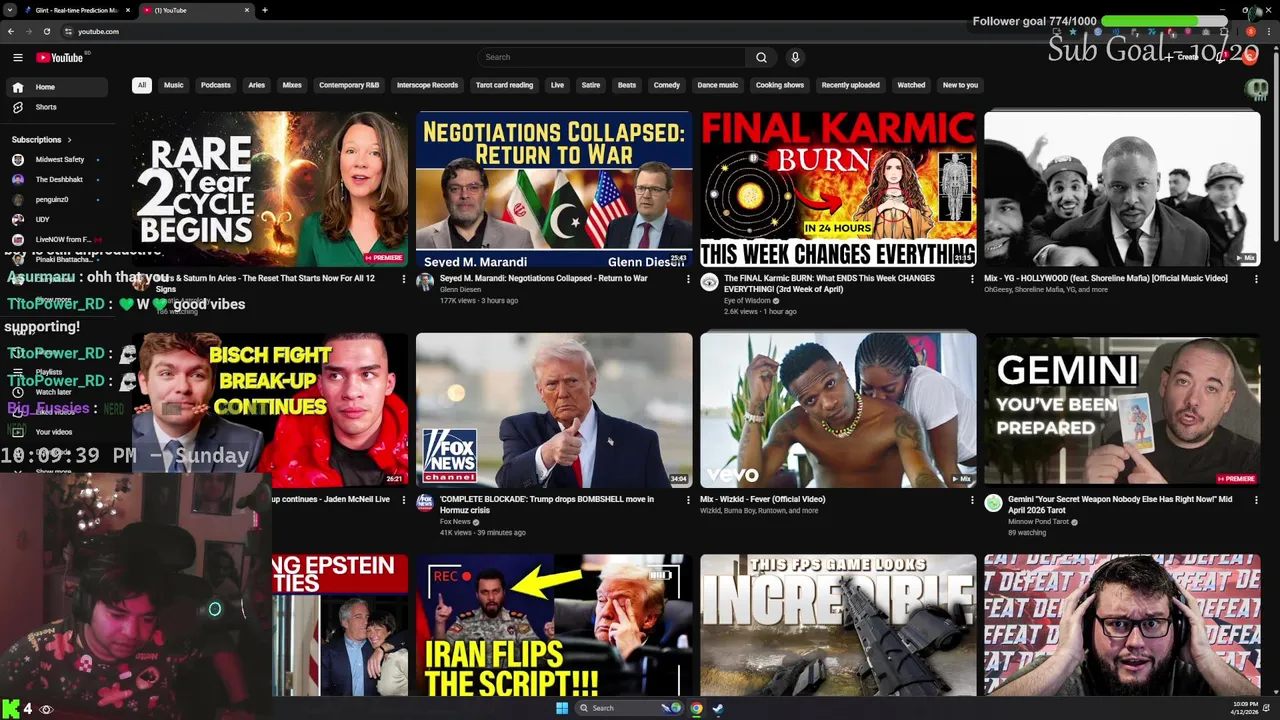1280x720 pixels.
Task: Open the IRAN FLIPS THE SCRIPT thumbnail
Action: (554, 625)
